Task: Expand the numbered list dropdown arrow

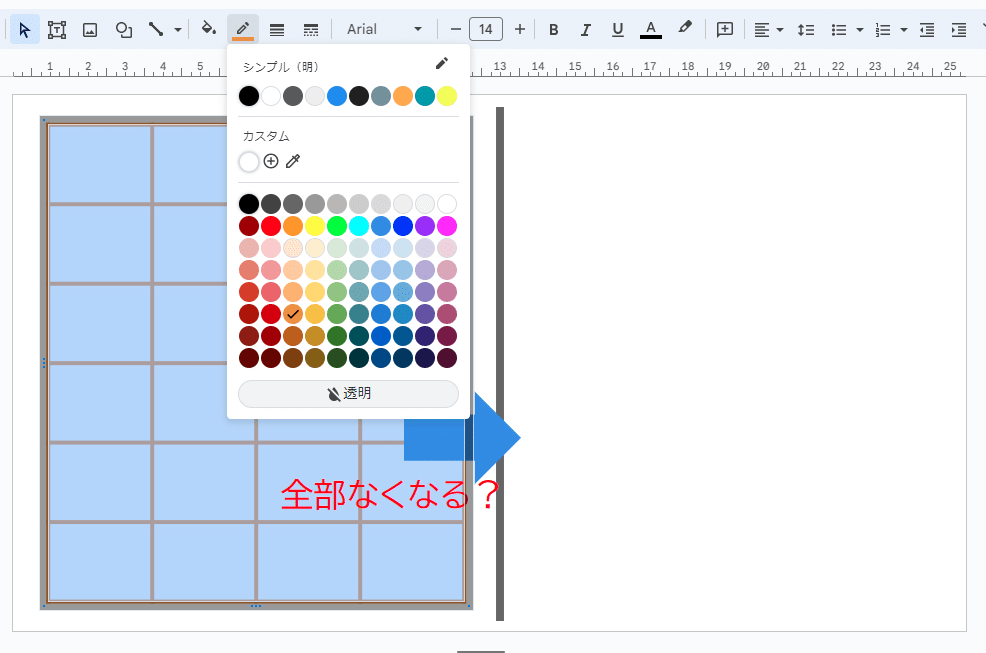Action: [x=904, y=30]
